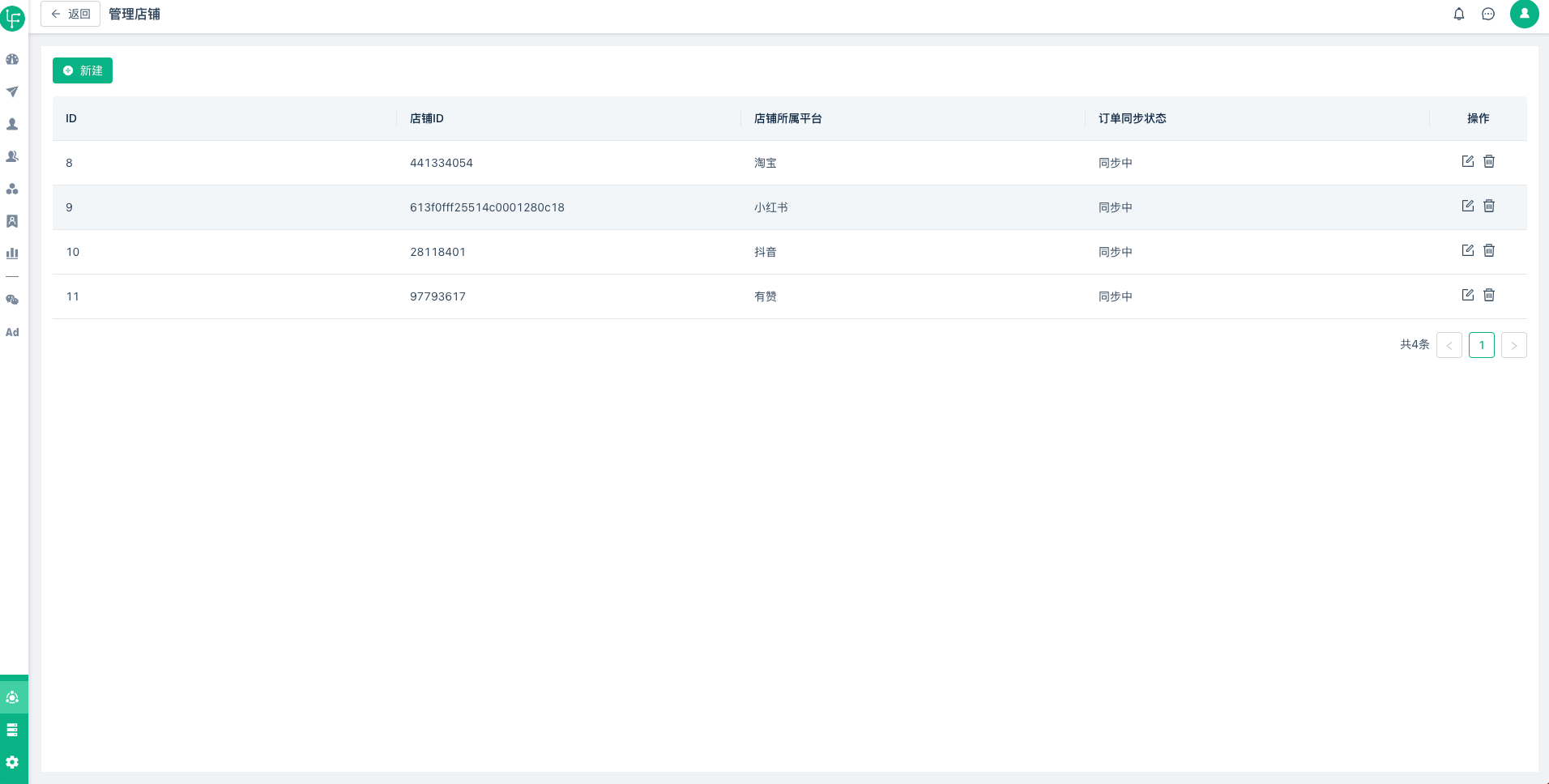1549x784 pixels.
Task: Click the 新建 create button
Action: tap(83, 70)
